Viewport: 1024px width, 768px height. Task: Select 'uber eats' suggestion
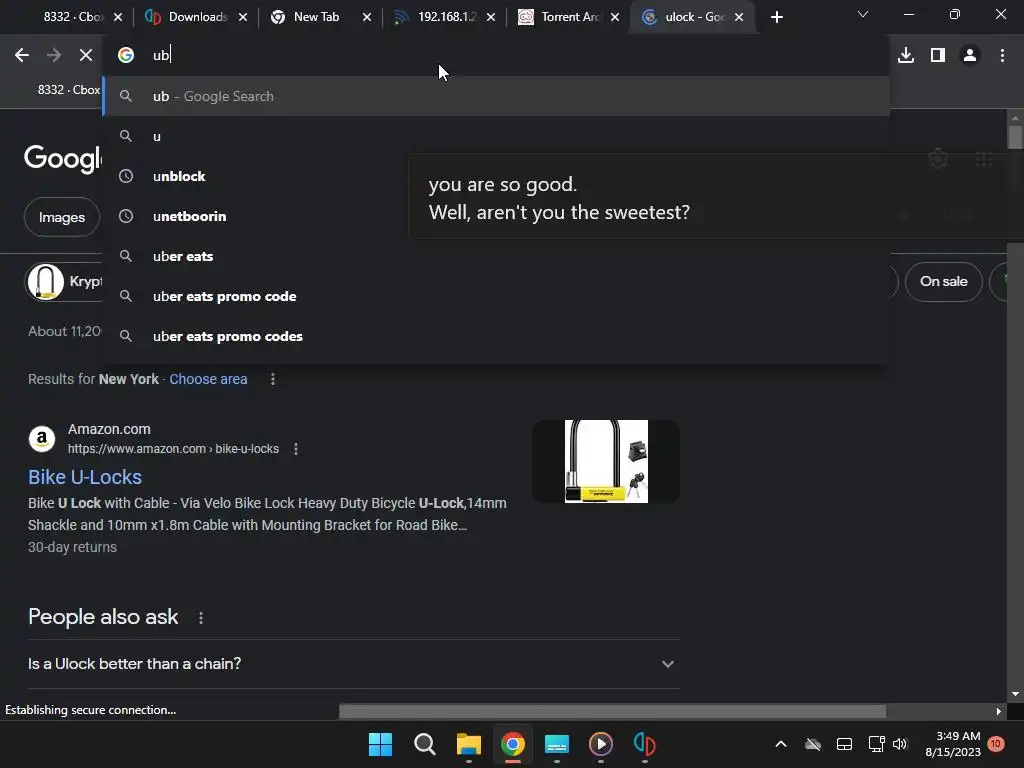click(x=496, y=256)
